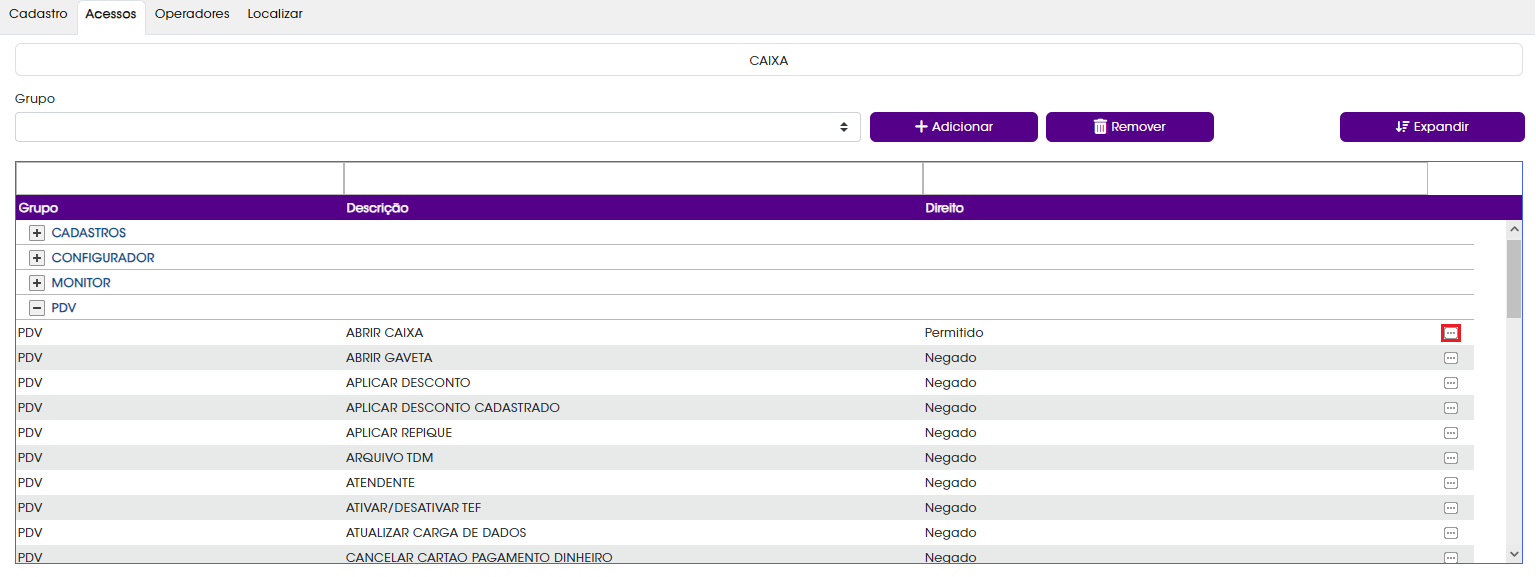
Task: Click ellipsis icon on ABRIR GAVETA row
Action: pos(1450,358)
